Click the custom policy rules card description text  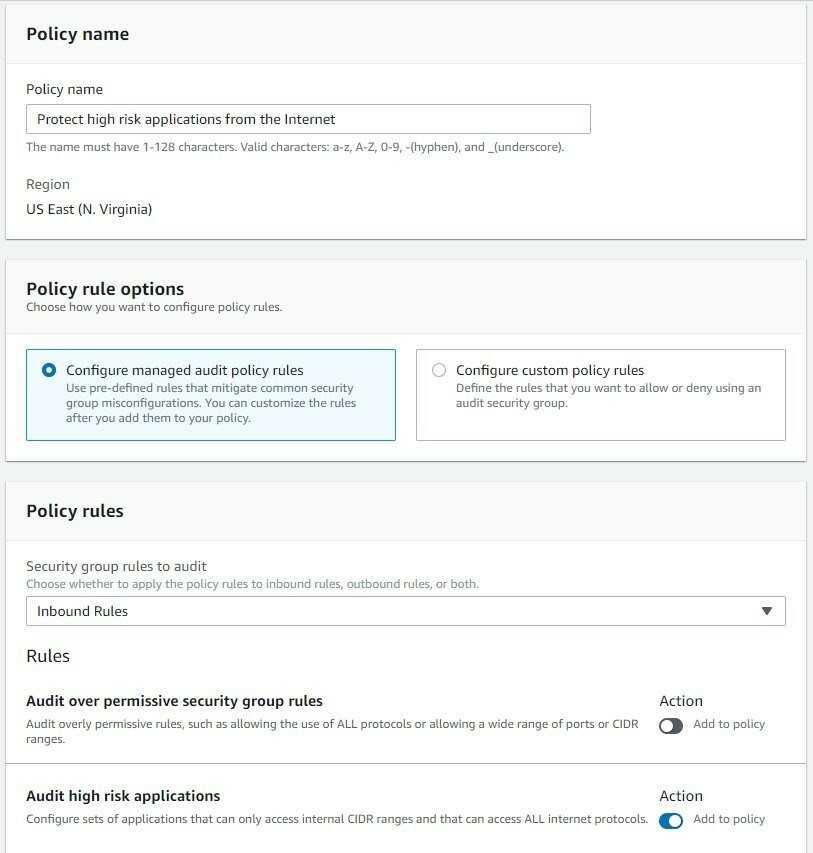(x=608, y=395)
